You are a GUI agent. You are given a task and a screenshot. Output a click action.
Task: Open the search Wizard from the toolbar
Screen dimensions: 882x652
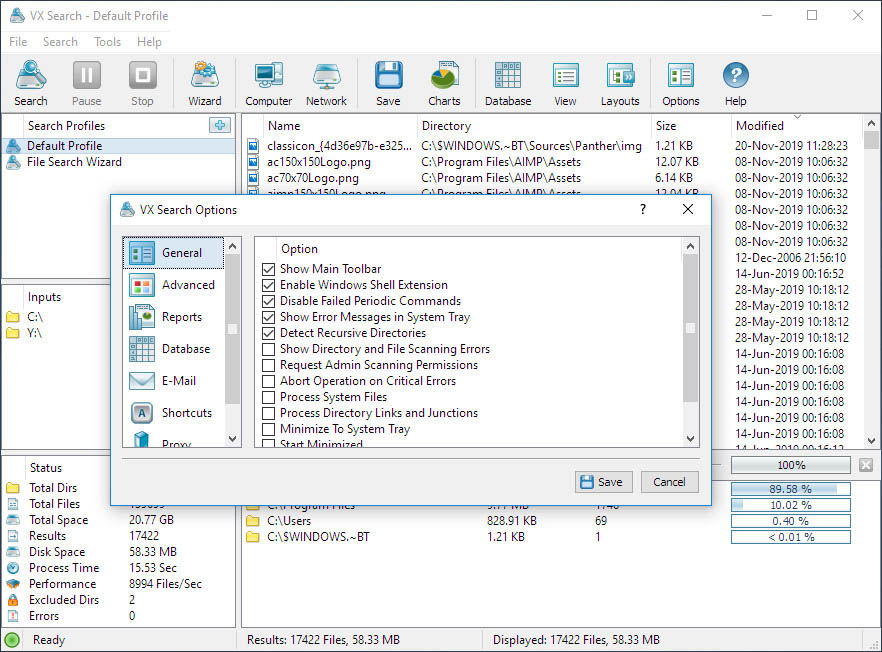point(205,83)
